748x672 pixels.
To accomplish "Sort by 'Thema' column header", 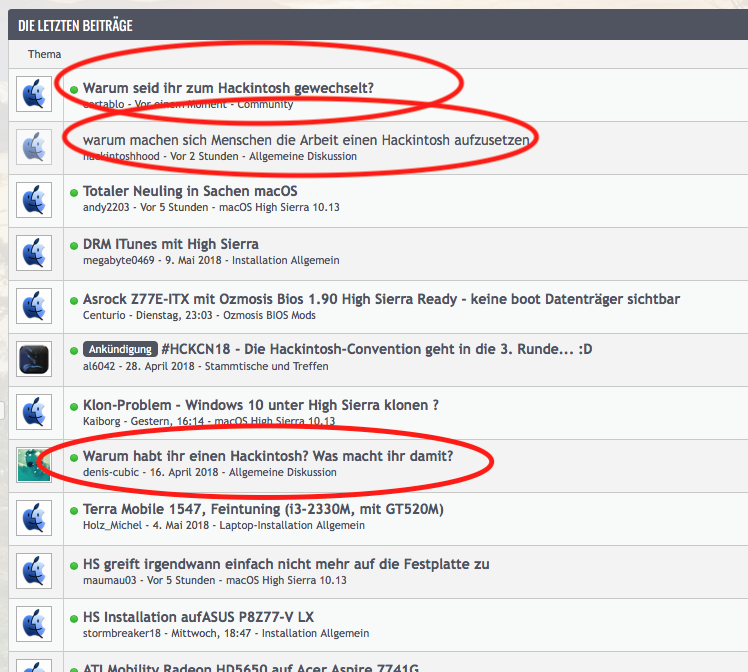I will click(x=44, y=54).
